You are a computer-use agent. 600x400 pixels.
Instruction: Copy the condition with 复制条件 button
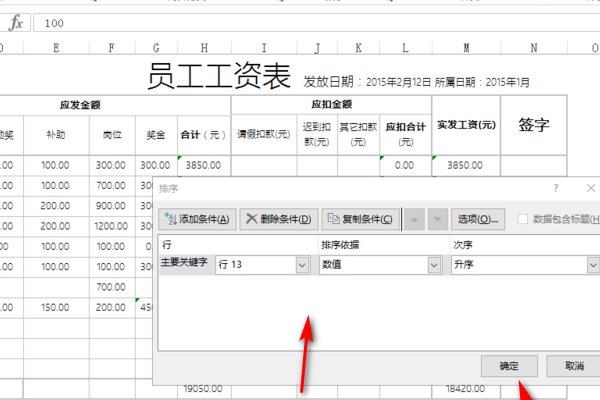tap(360, 219)
